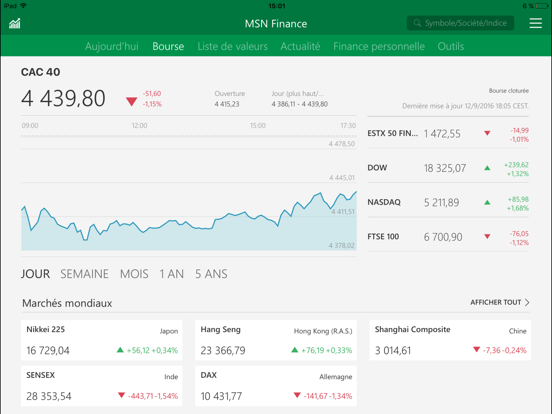
Task: Expand with the AFFICHER TOUT chevron arrow
Action: 527,302
